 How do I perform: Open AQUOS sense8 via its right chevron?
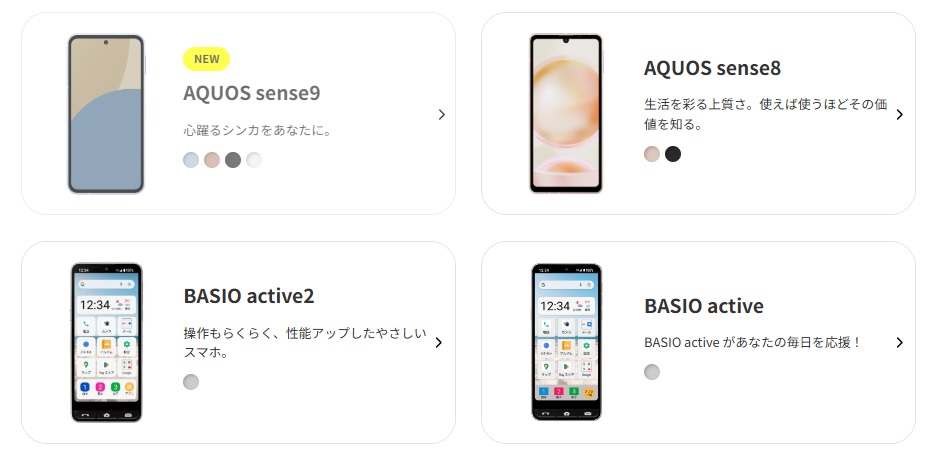899,114
